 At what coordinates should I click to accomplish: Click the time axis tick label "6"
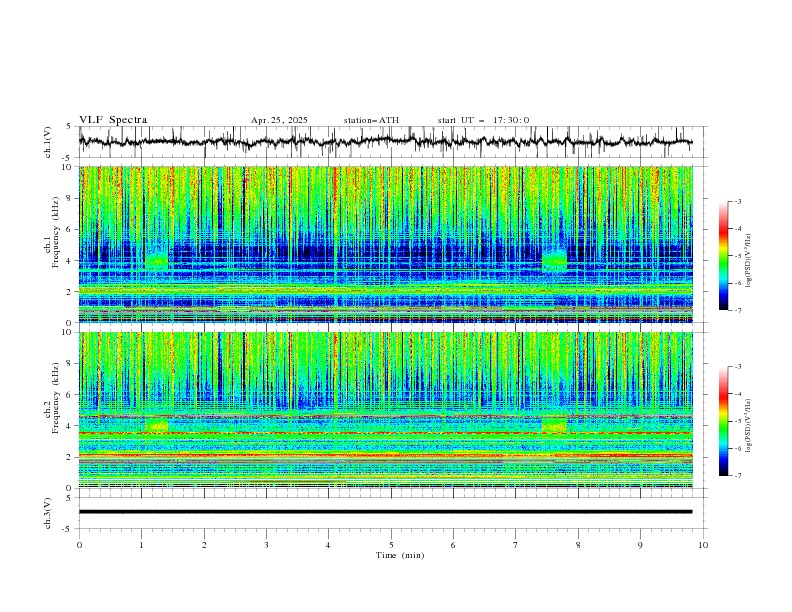click(453, 545)
